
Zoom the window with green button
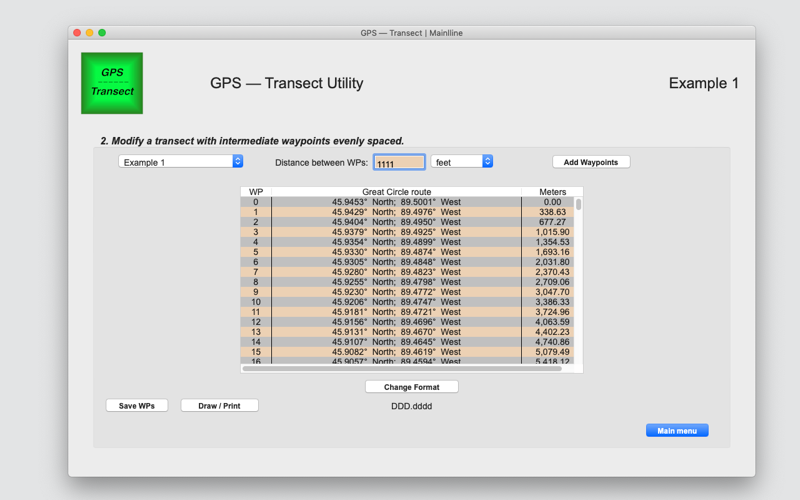[x=102, y=33]
